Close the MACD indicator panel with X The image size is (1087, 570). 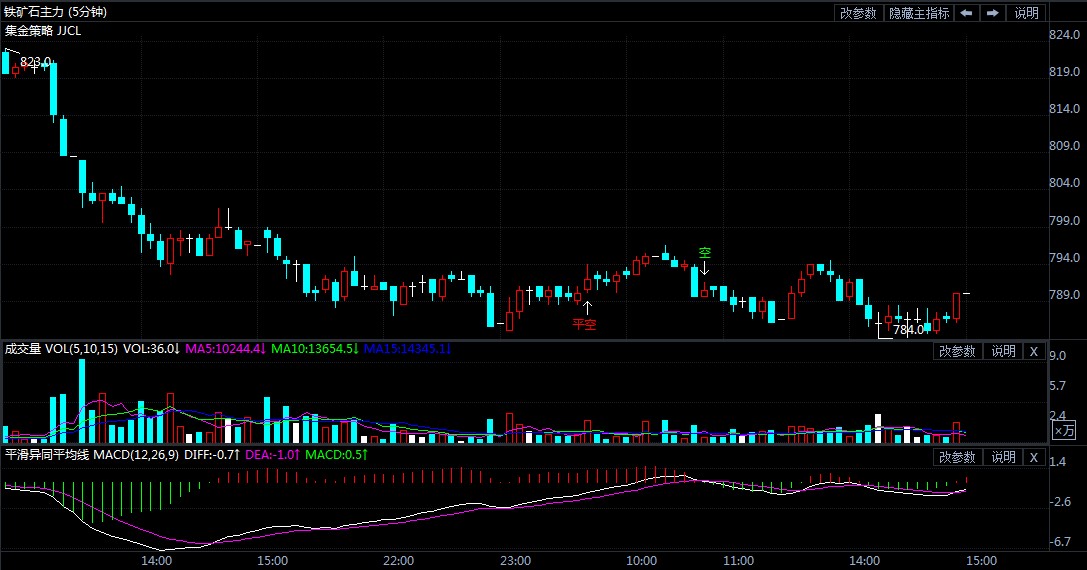1034,458
